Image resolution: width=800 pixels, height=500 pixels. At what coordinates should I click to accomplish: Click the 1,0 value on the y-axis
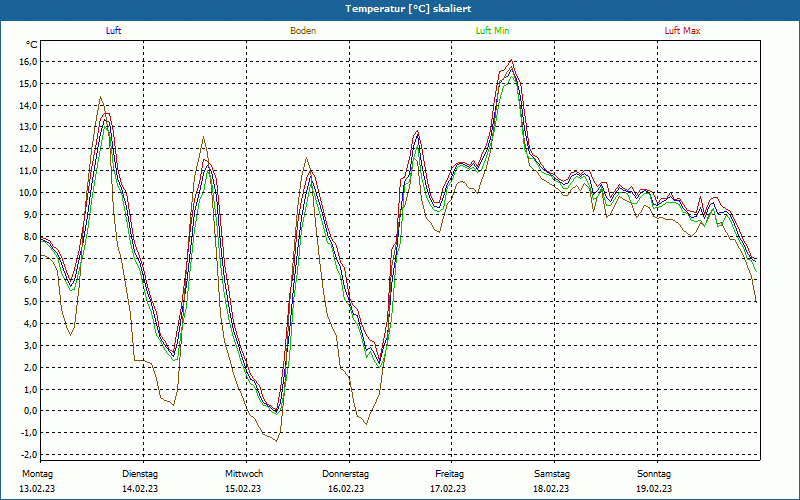[31, 390]
